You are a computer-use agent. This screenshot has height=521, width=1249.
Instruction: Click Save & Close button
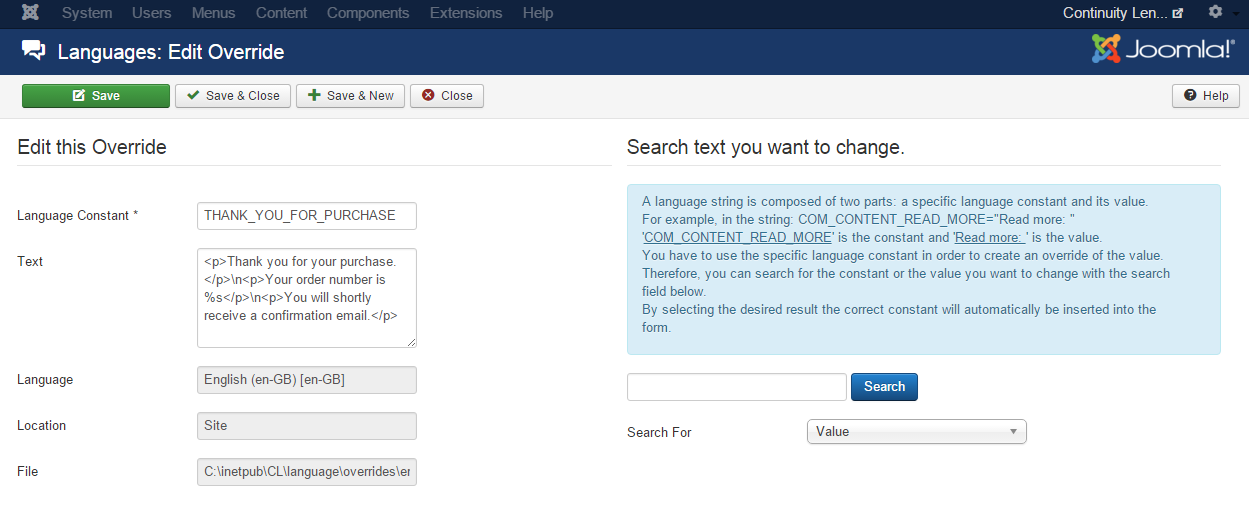point(233,96)
